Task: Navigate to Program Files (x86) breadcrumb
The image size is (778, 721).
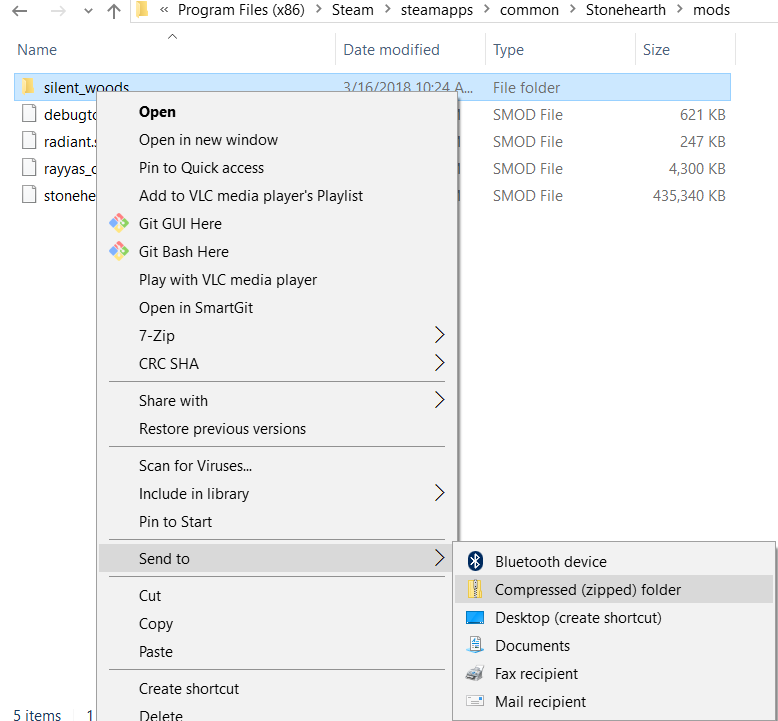Action: (241, 10)
